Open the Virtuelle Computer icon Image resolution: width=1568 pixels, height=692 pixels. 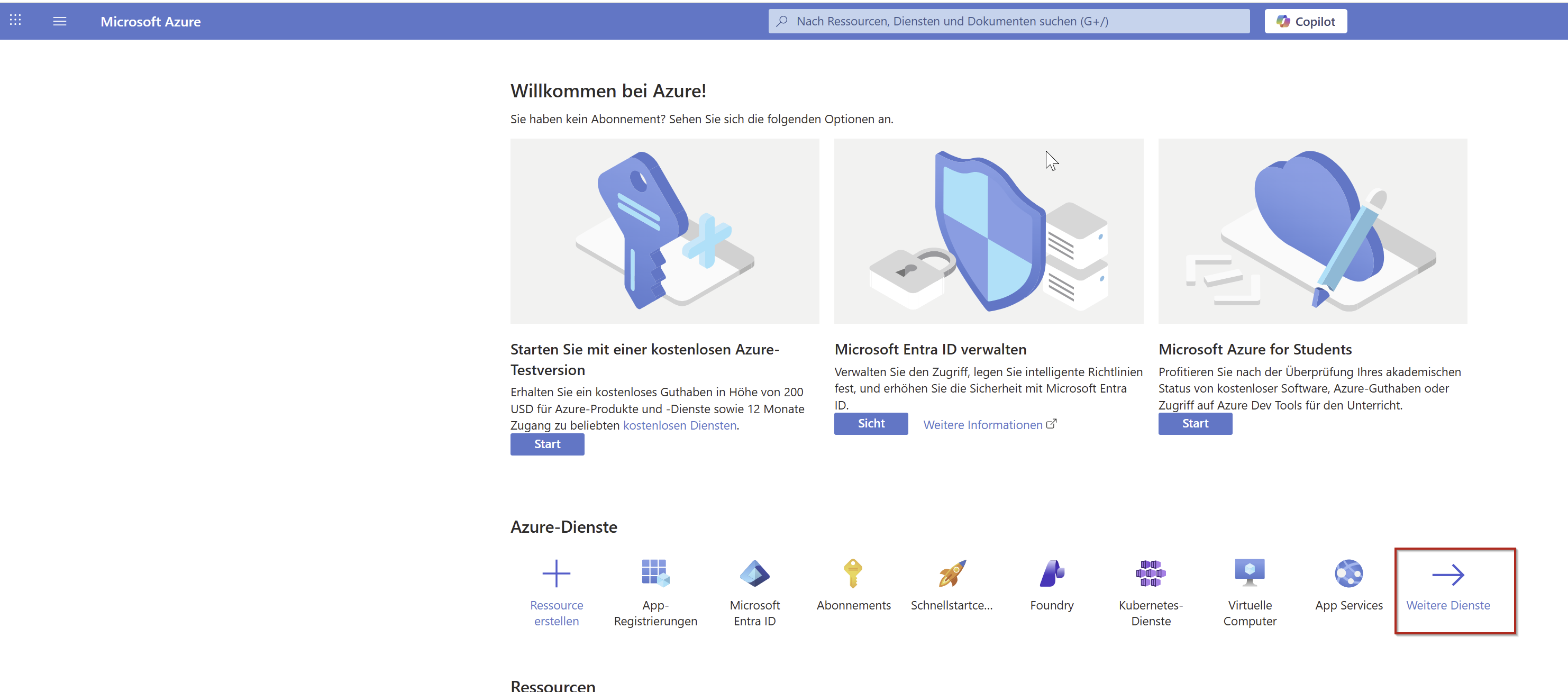[1250, 573]
